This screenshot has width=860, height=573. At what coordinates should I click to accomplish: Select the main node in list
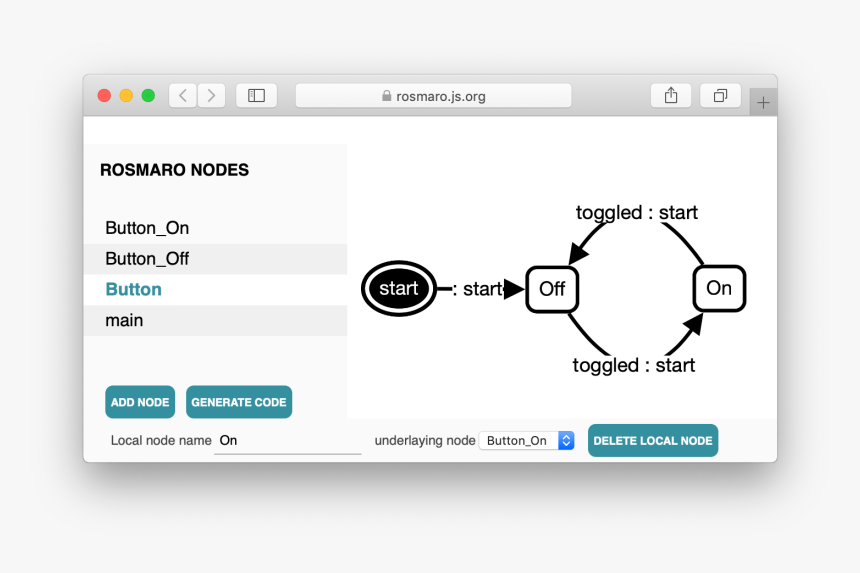pyautogui.click(x=124, y=321)
